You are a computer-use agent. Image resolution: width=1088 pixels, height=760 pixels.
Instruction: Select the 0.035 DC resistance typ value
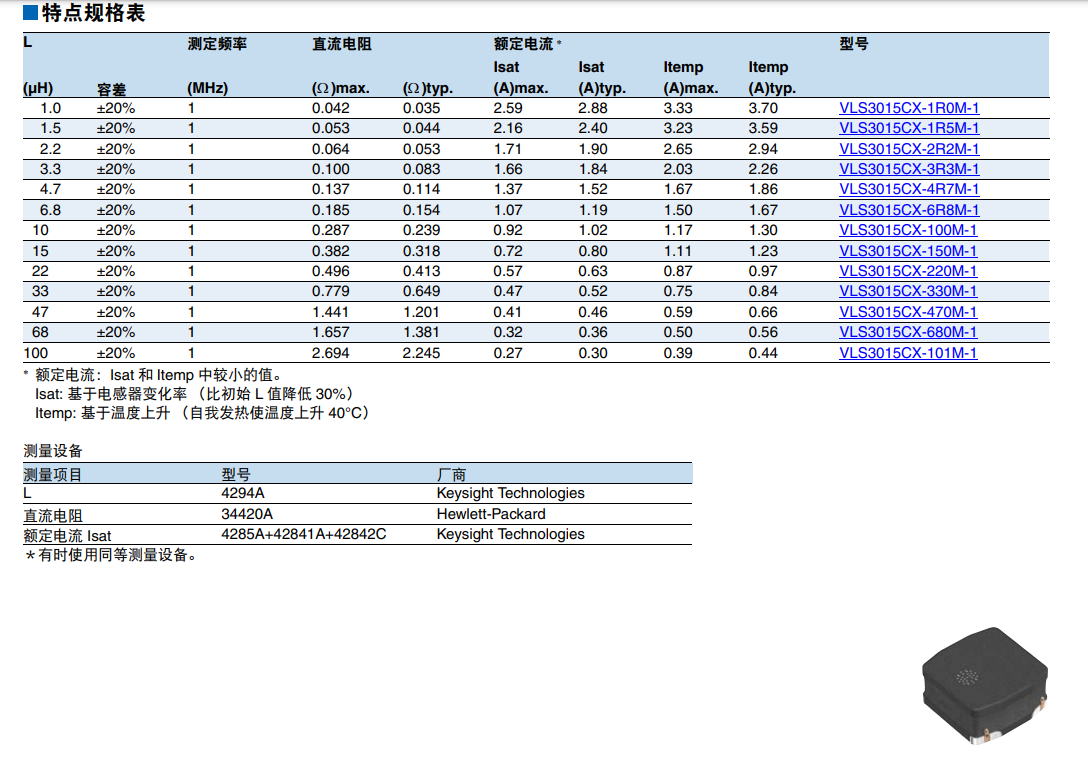(x=422, y=108)
